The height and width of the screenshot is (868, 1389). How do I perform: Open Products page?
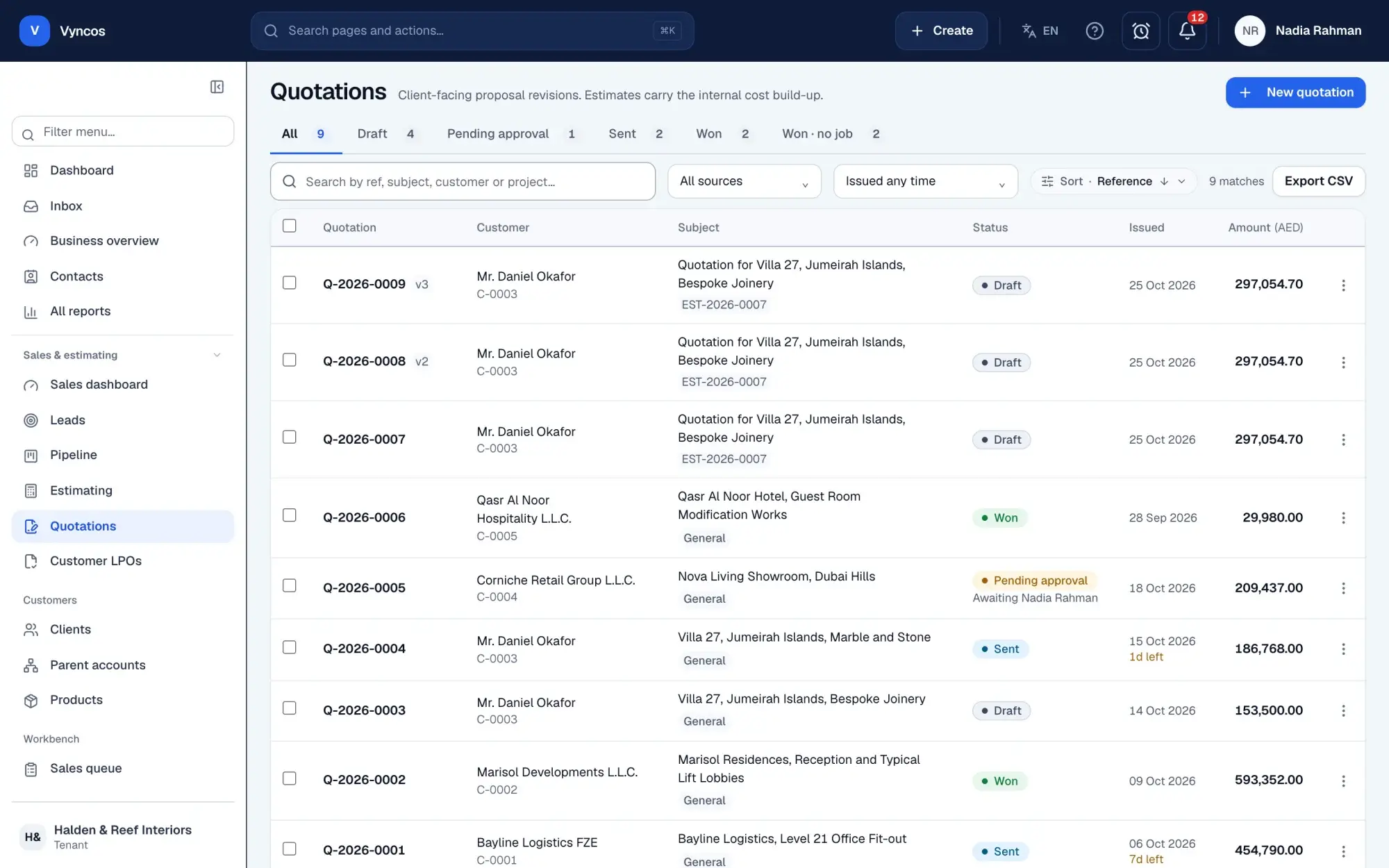123,700
